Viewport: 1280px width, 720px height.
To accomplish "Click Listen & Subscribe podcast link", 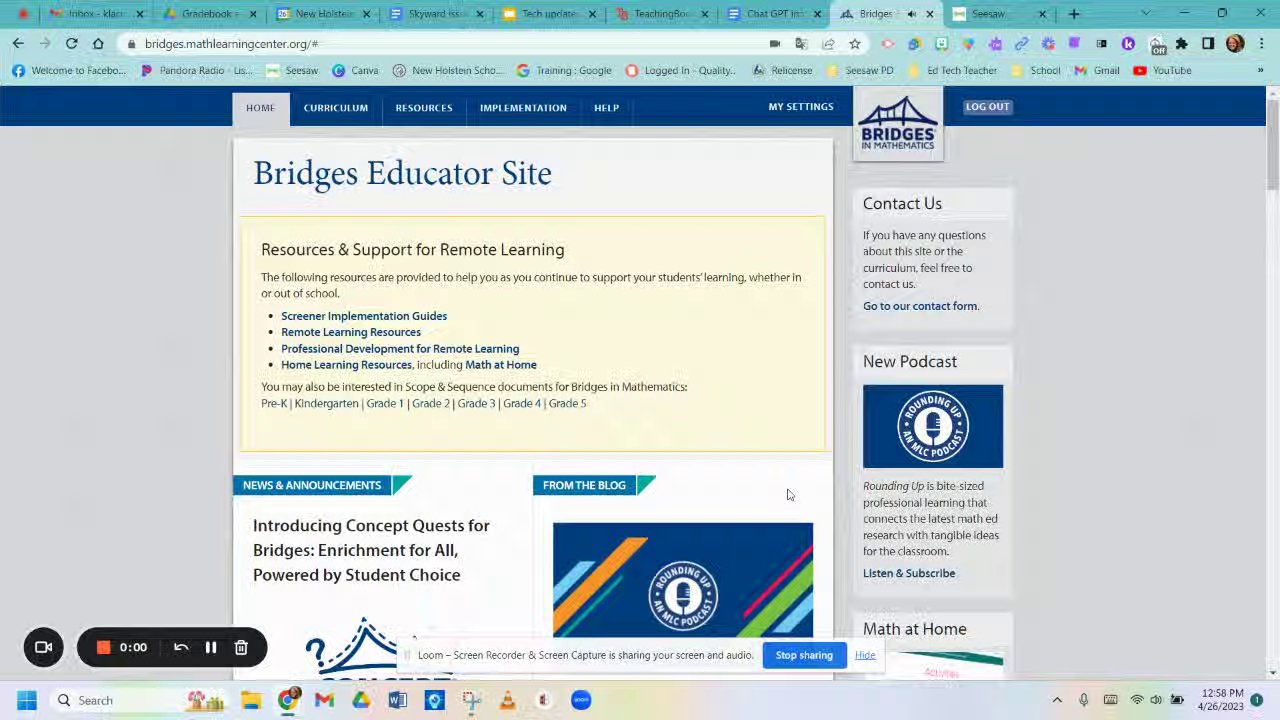I will (909, 573).
